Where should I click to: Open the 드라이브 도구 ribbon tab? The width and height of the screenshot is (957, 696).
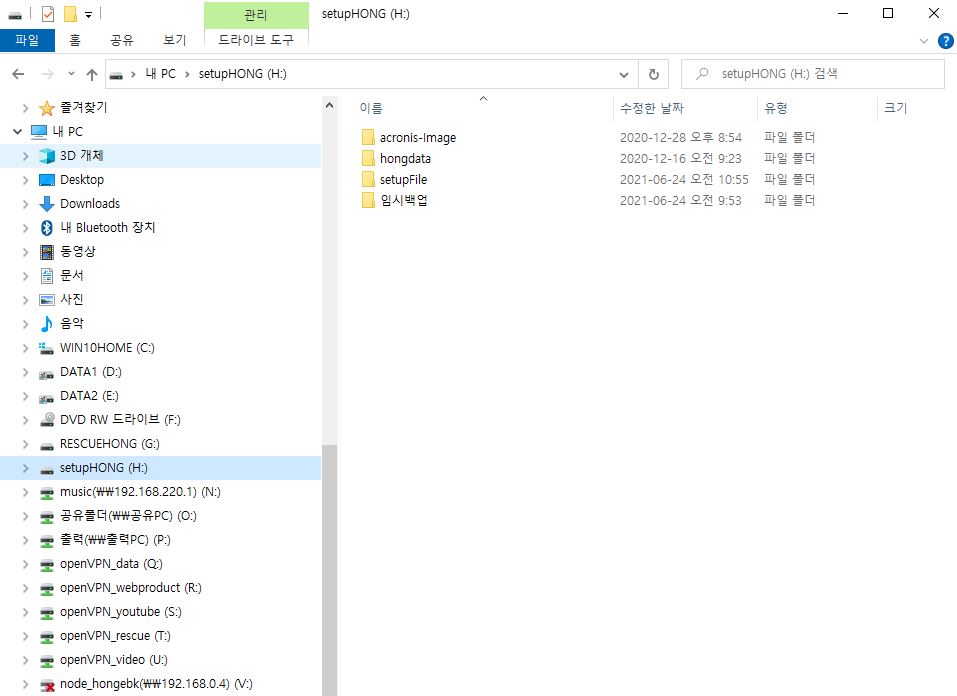tap(256, 40)
